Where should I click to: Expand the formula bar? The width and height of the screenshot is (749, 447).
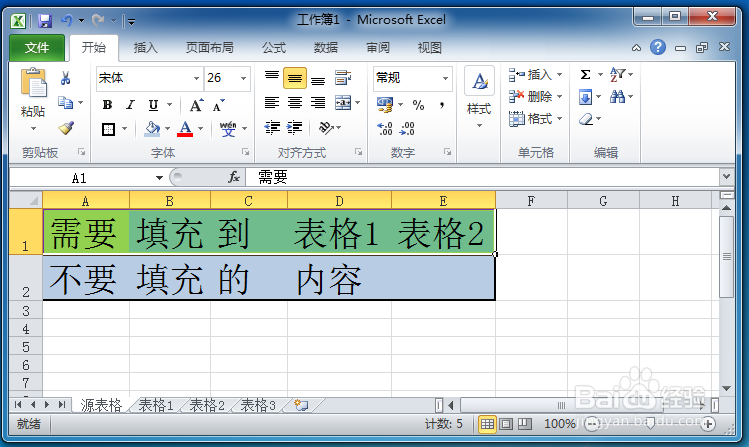727,177
